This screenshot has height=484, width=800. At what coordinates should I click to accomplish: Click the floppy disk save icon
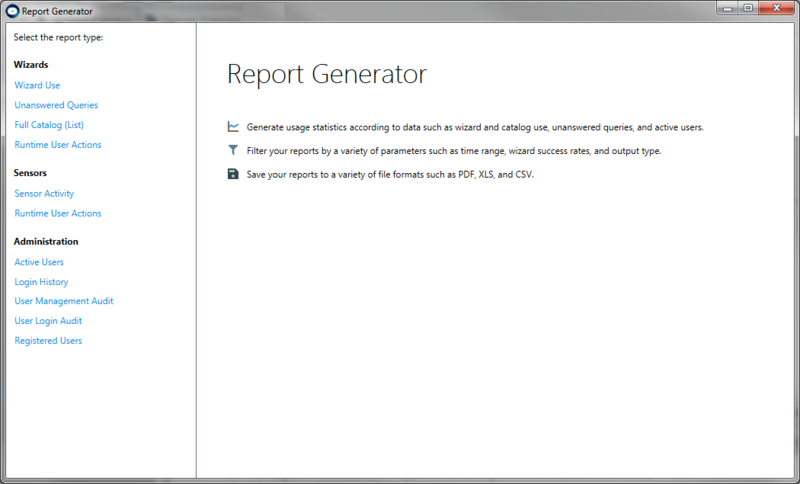point(233,174)
